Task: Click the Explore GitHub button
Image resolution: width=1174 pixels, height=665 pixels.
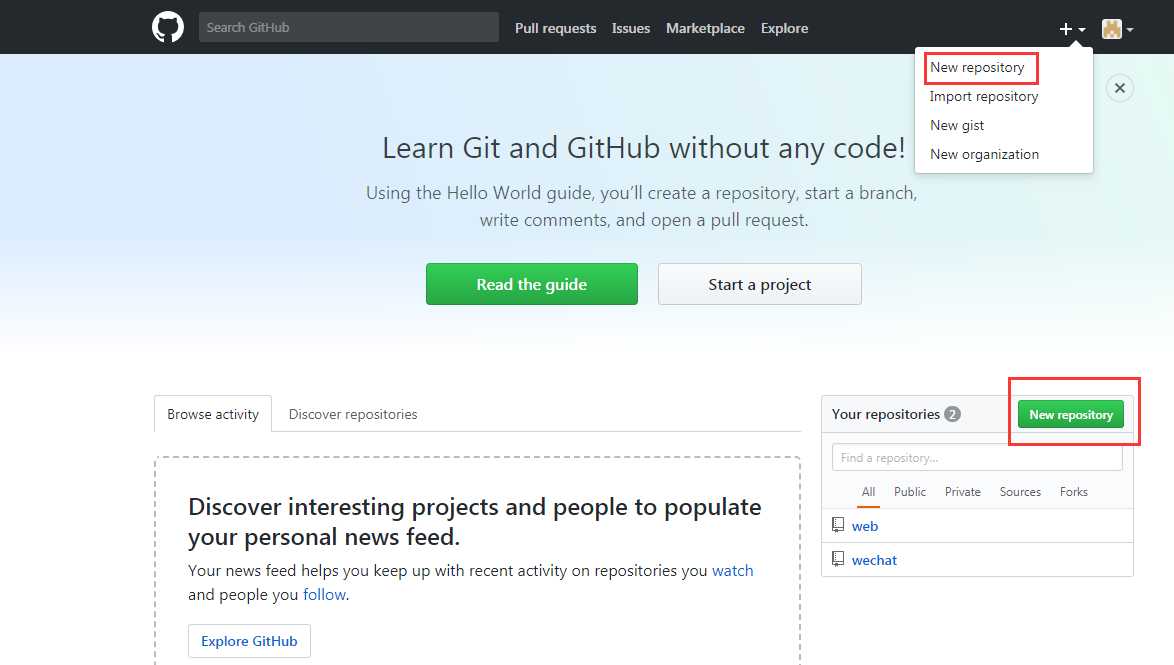Action: click(249, 641)
